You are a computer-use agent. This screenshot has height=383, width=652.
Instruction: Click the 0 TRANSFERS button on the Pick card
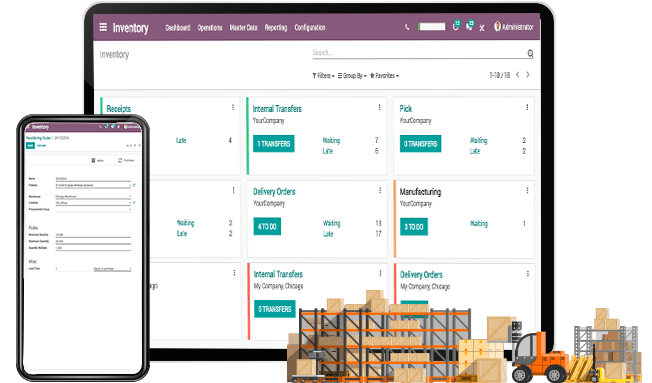[x=420, y=144]
